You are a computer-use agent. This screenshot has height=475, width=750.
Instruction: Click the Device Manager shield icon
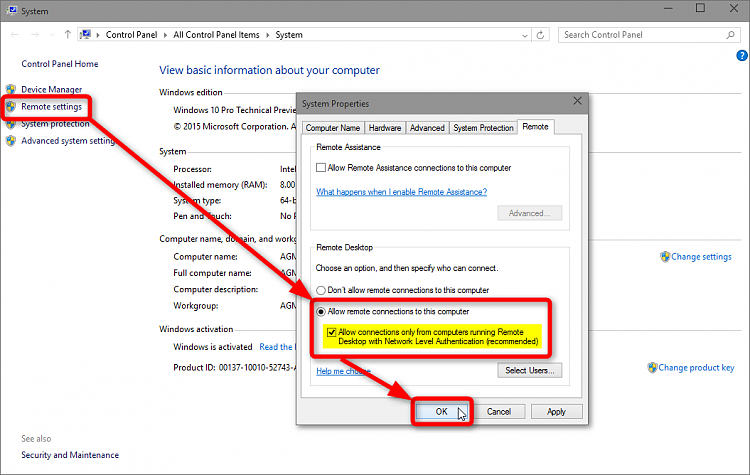[x=11, y=89]
